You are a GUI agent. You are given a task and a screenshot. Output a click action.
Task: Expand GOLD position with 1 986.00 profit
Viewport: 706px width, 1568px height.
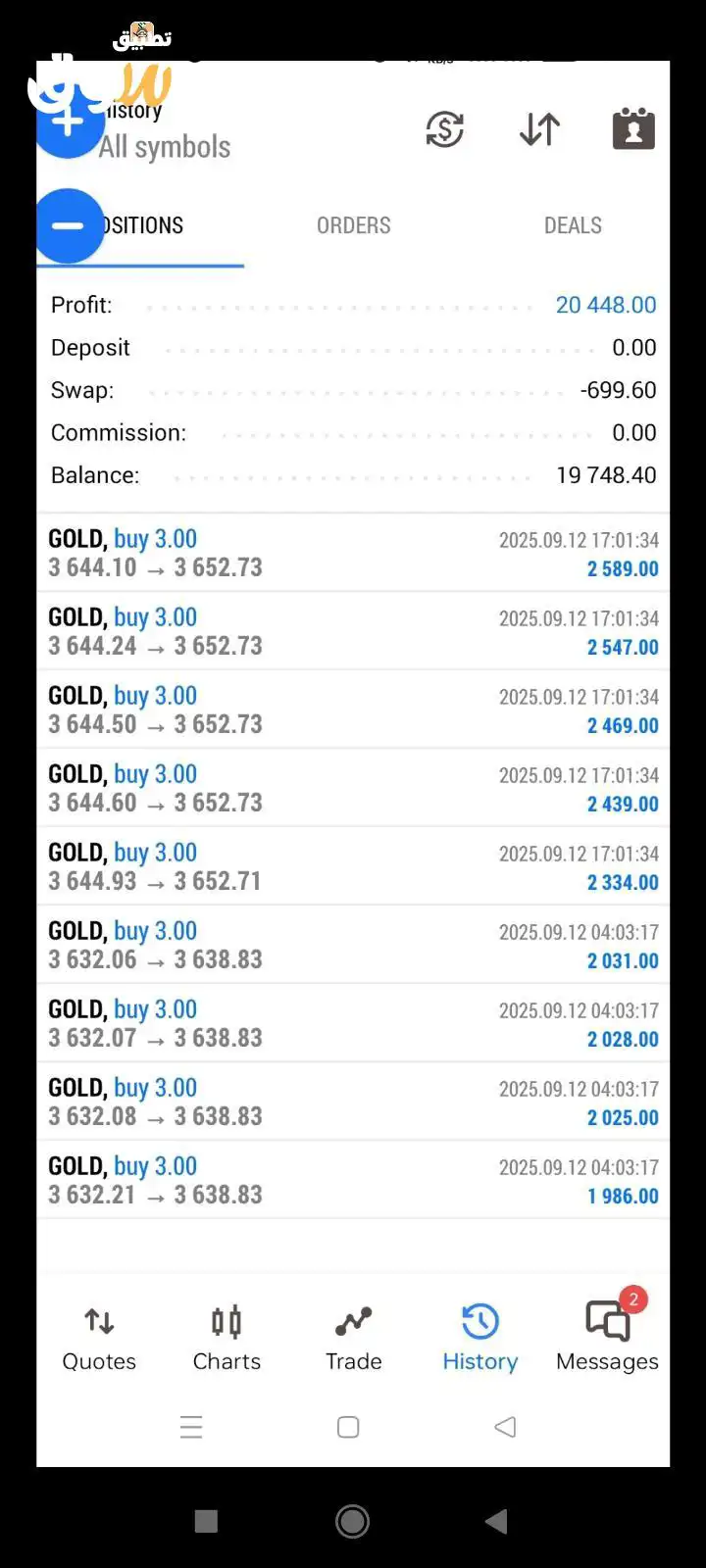(x=353, y=1180)
